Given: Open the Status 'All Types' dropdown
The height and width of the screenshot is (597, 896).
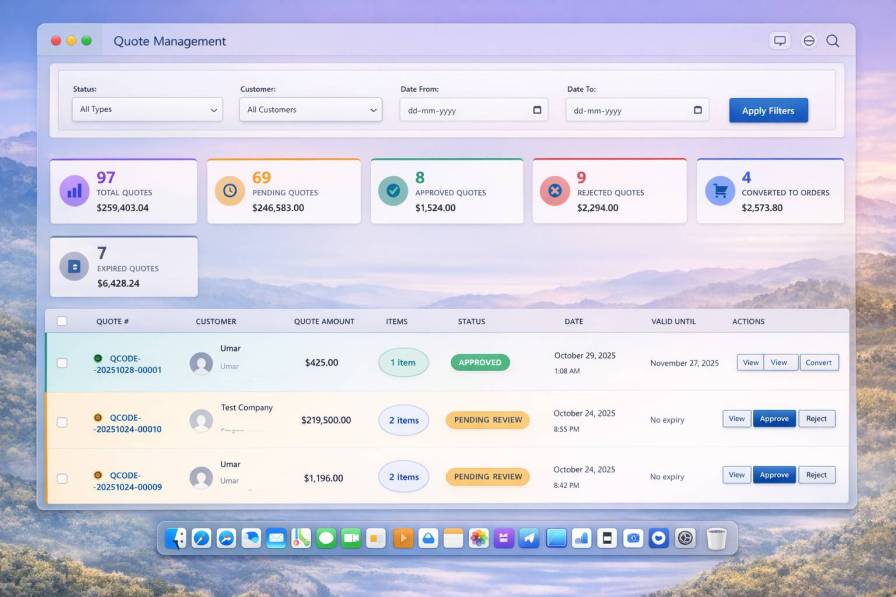Looking at the screenshot, I should pos(147,109).
